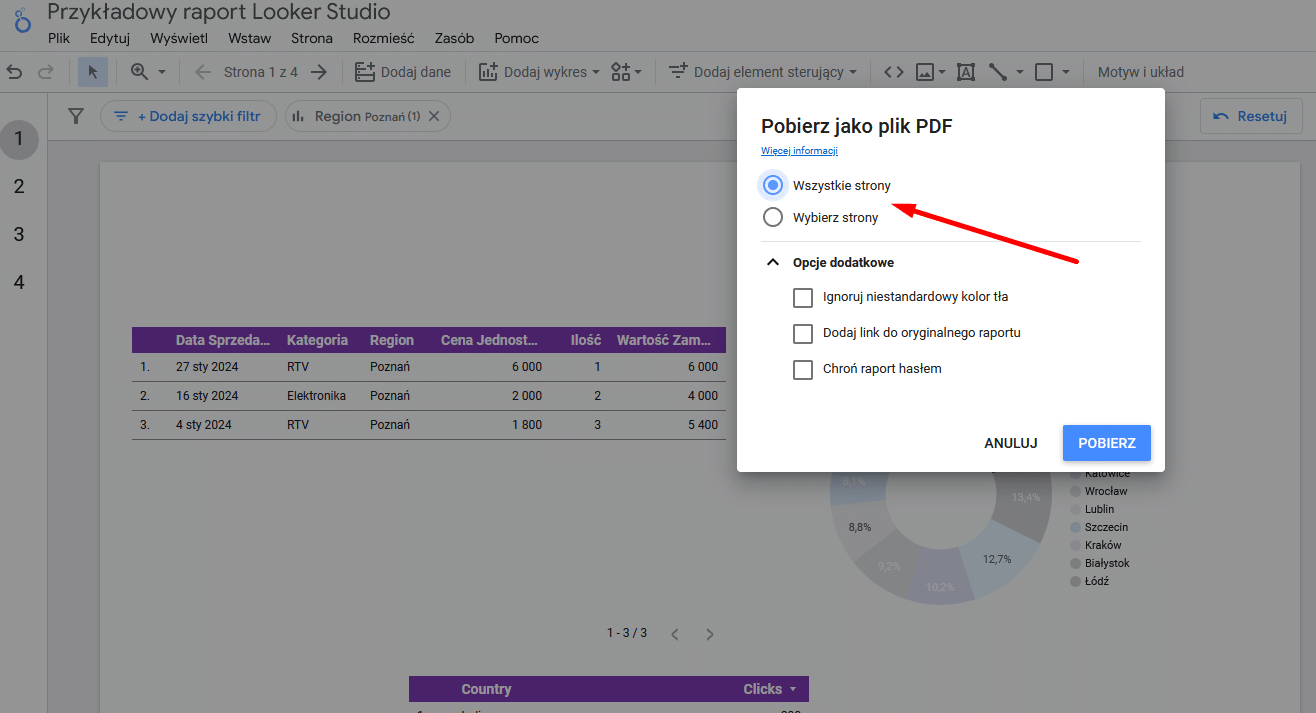Go to previous page arrow in toolbar
Screen dimensions: 1316x713
coord(203,72)
